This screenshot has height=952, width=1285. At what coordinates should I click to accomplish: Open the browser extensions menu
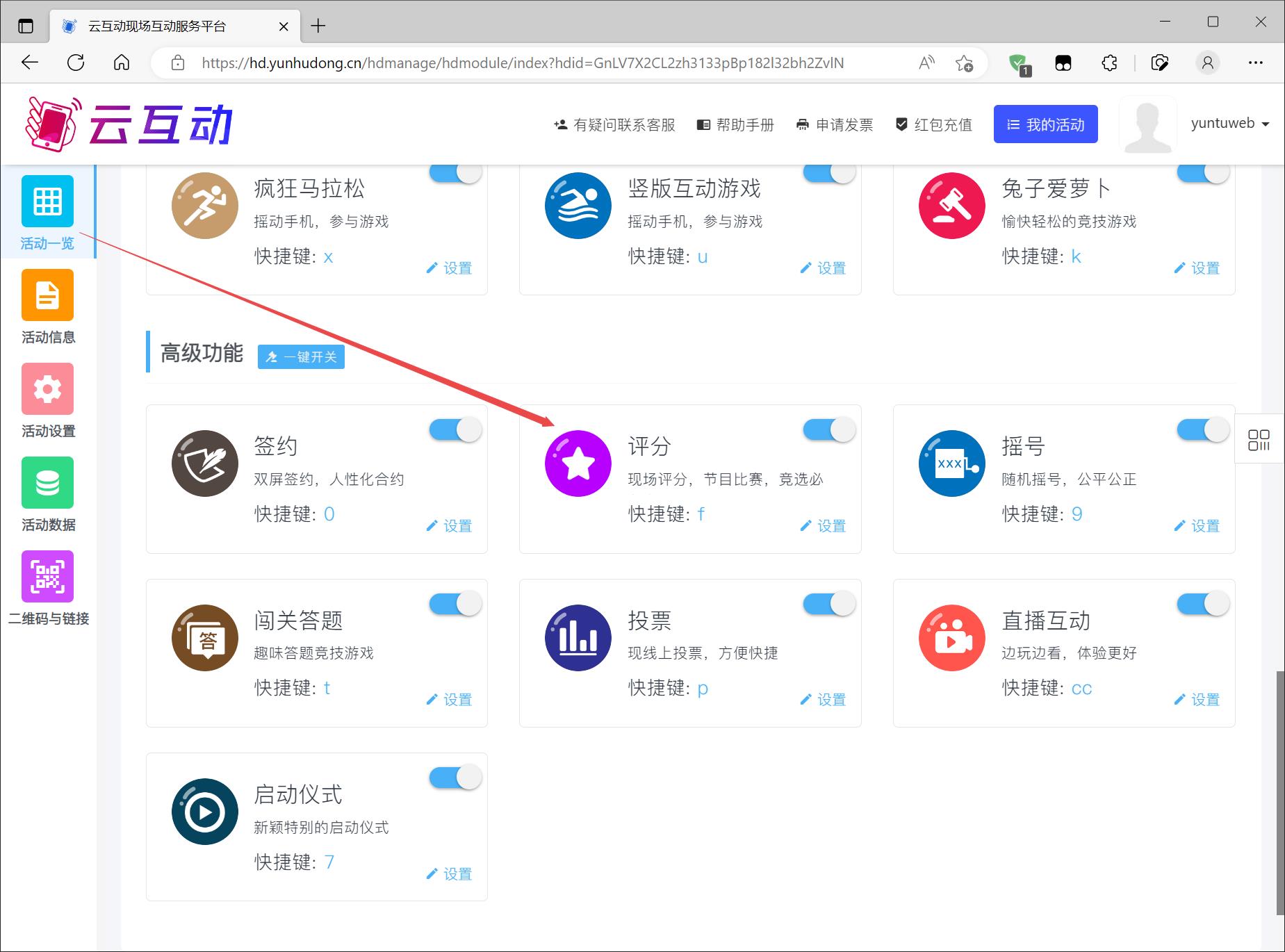pos(1109,63)
